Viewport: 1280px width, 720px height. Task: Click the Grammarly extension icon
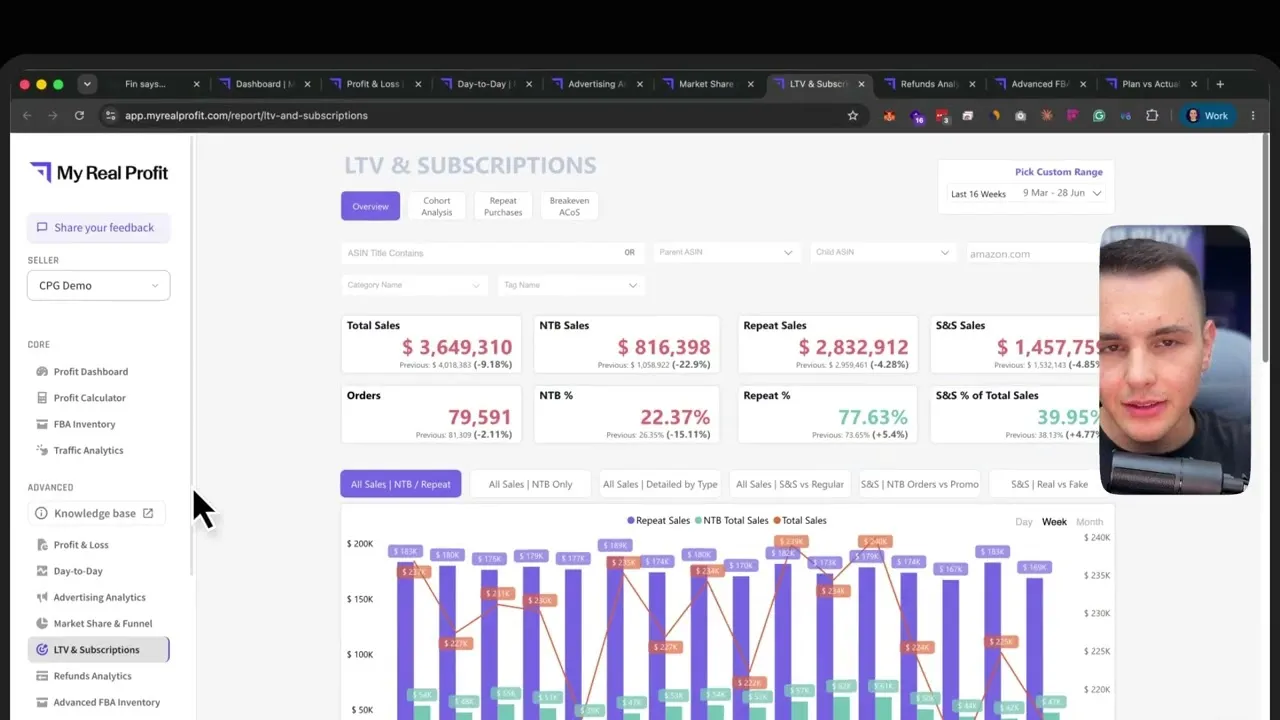click(1099, 115)
